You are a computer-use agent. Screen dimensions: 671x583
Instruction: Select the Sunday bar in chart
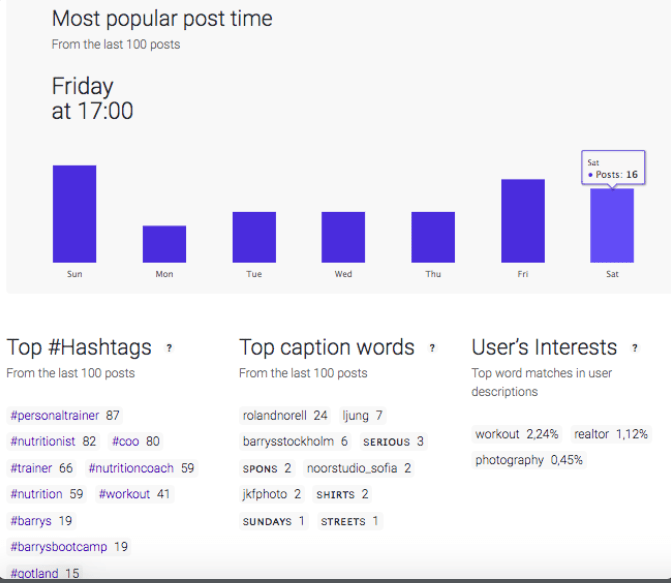tap(74, 214)
